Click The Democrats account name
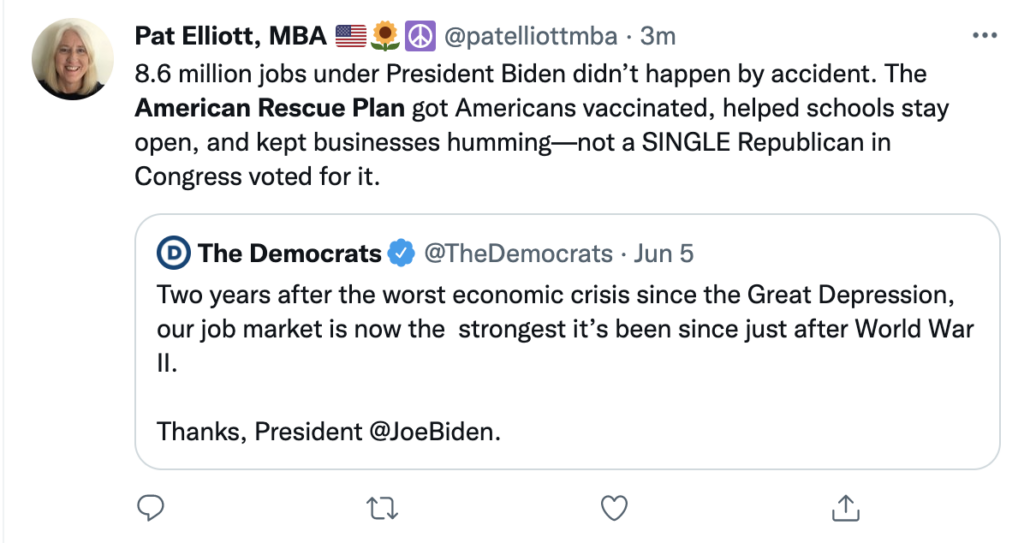 (x=290, y=254)
